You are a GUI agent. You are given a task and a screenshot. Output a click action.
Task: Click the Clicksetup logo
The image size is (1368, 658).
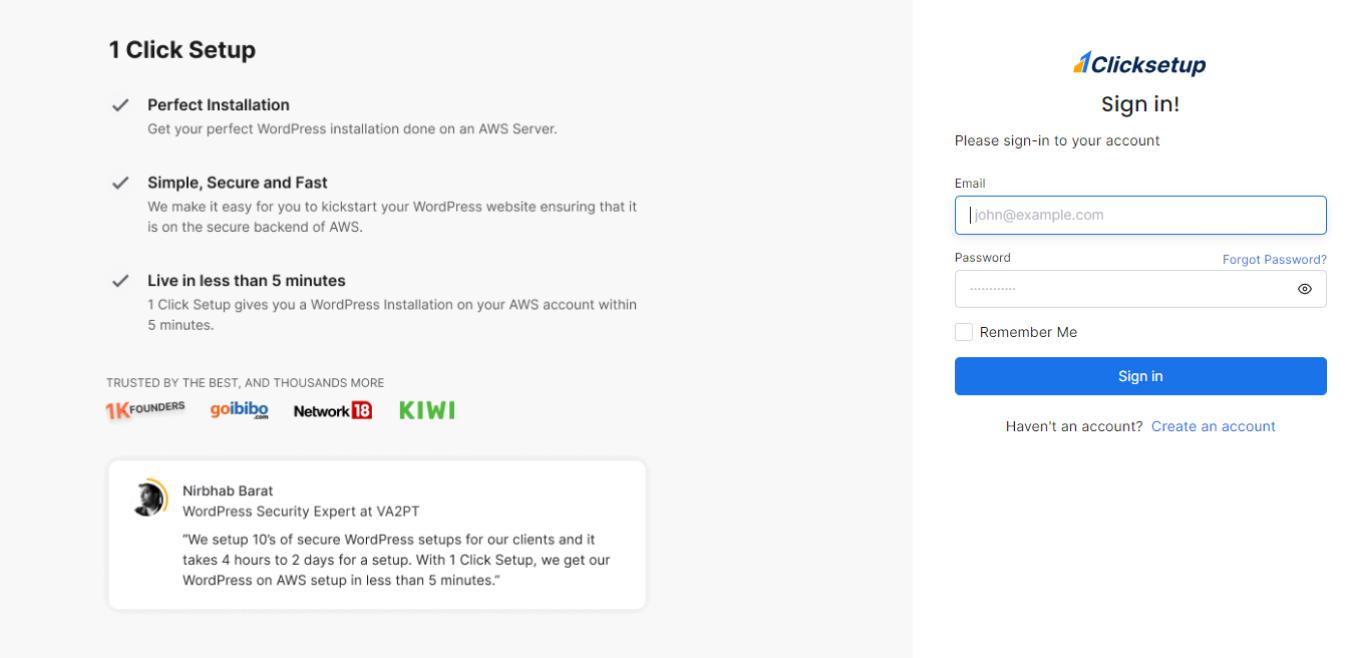1140,64
